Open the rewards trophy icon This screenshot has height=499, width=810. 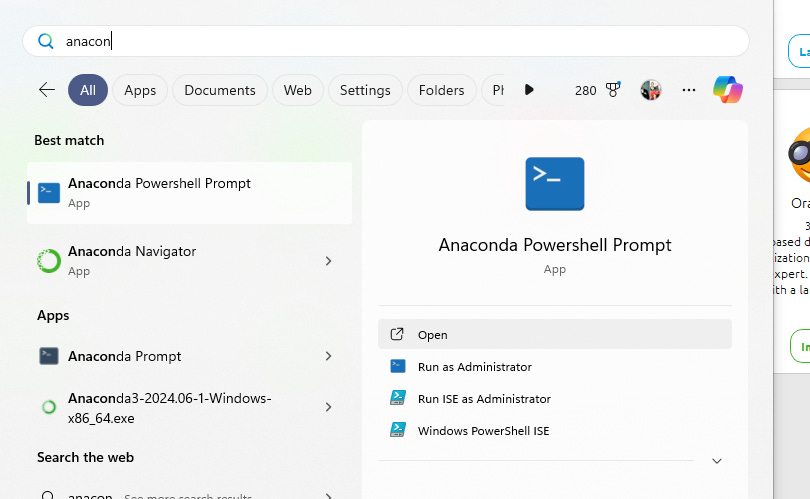click(613, 90)
